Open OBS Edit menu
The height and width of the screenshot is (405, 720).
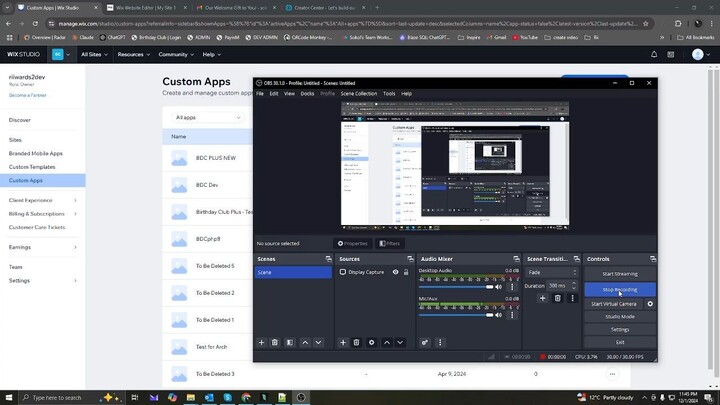274,94
